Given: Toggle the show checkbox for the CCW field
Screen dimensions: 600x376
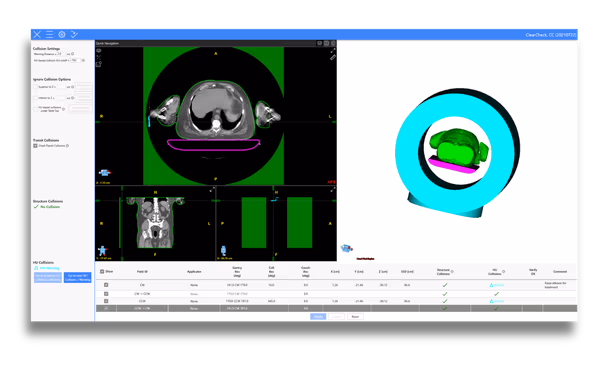Looking at the screenshot, I should (x=106, y=301).
